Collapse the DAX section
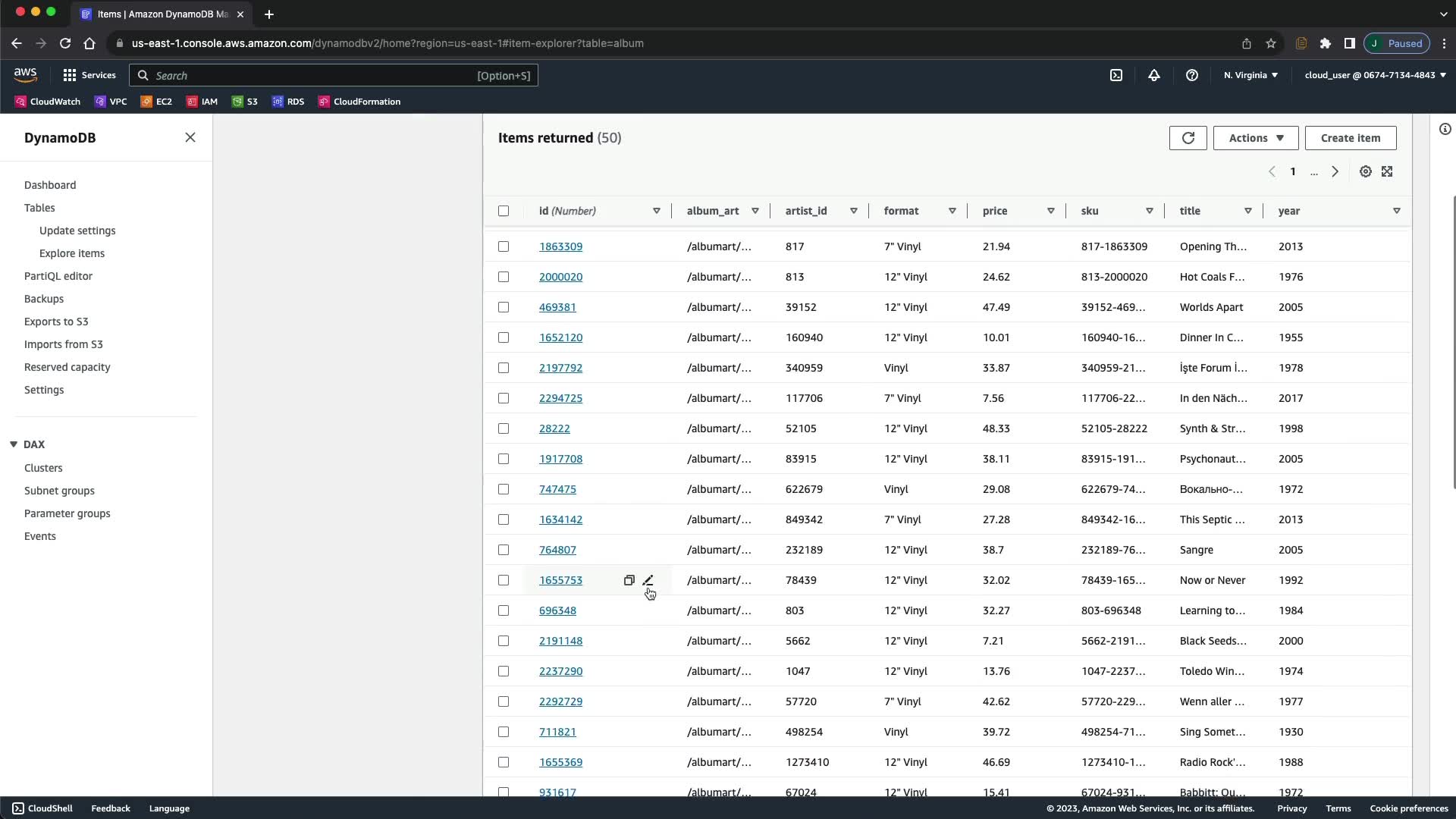 [x=14, y=444]
